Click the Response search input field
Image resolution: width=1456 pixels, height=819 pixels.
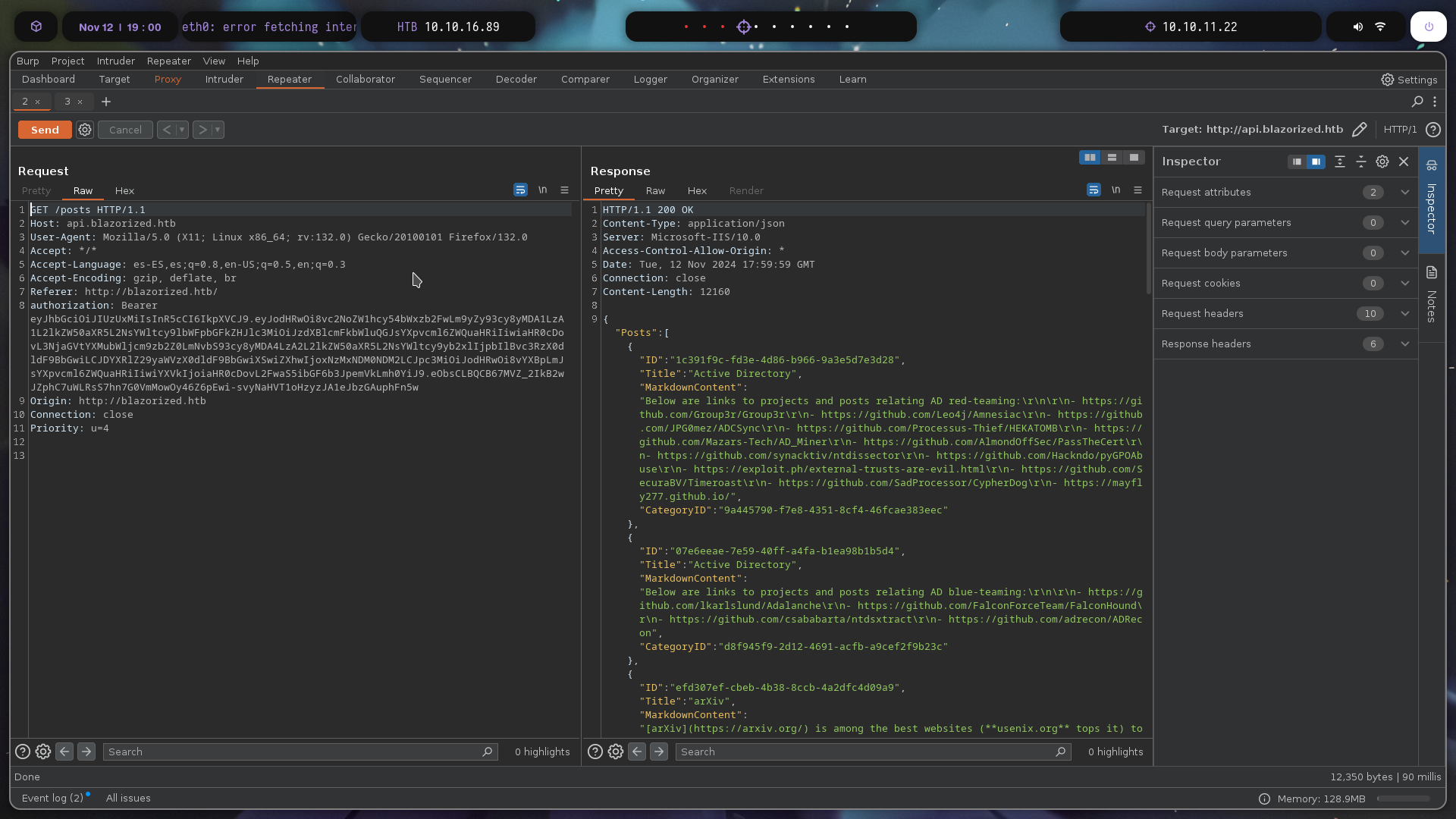point(873,752)
